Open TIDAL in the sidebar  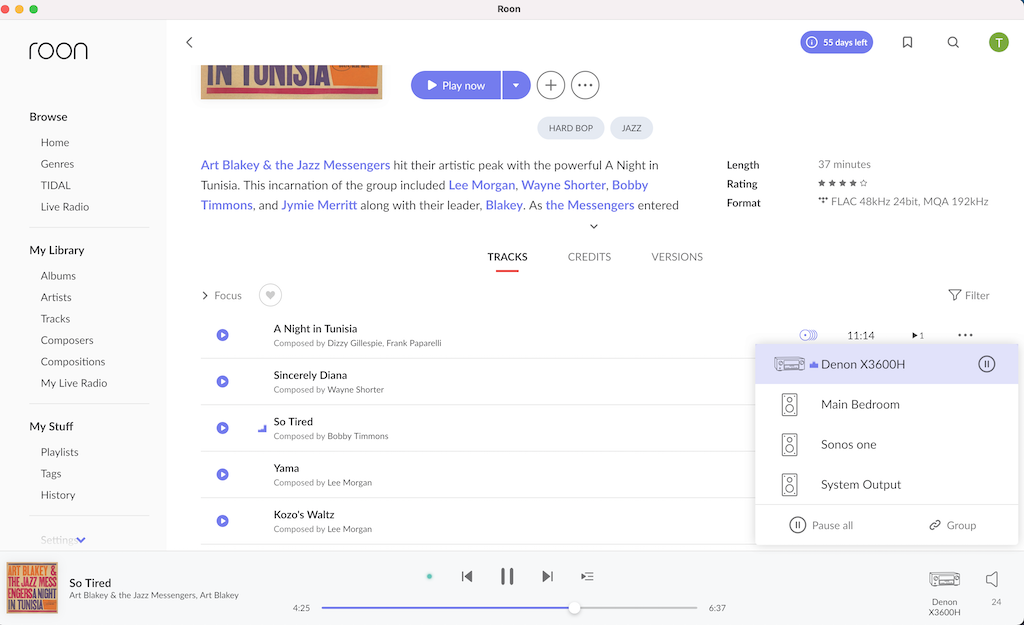[56, 185]
